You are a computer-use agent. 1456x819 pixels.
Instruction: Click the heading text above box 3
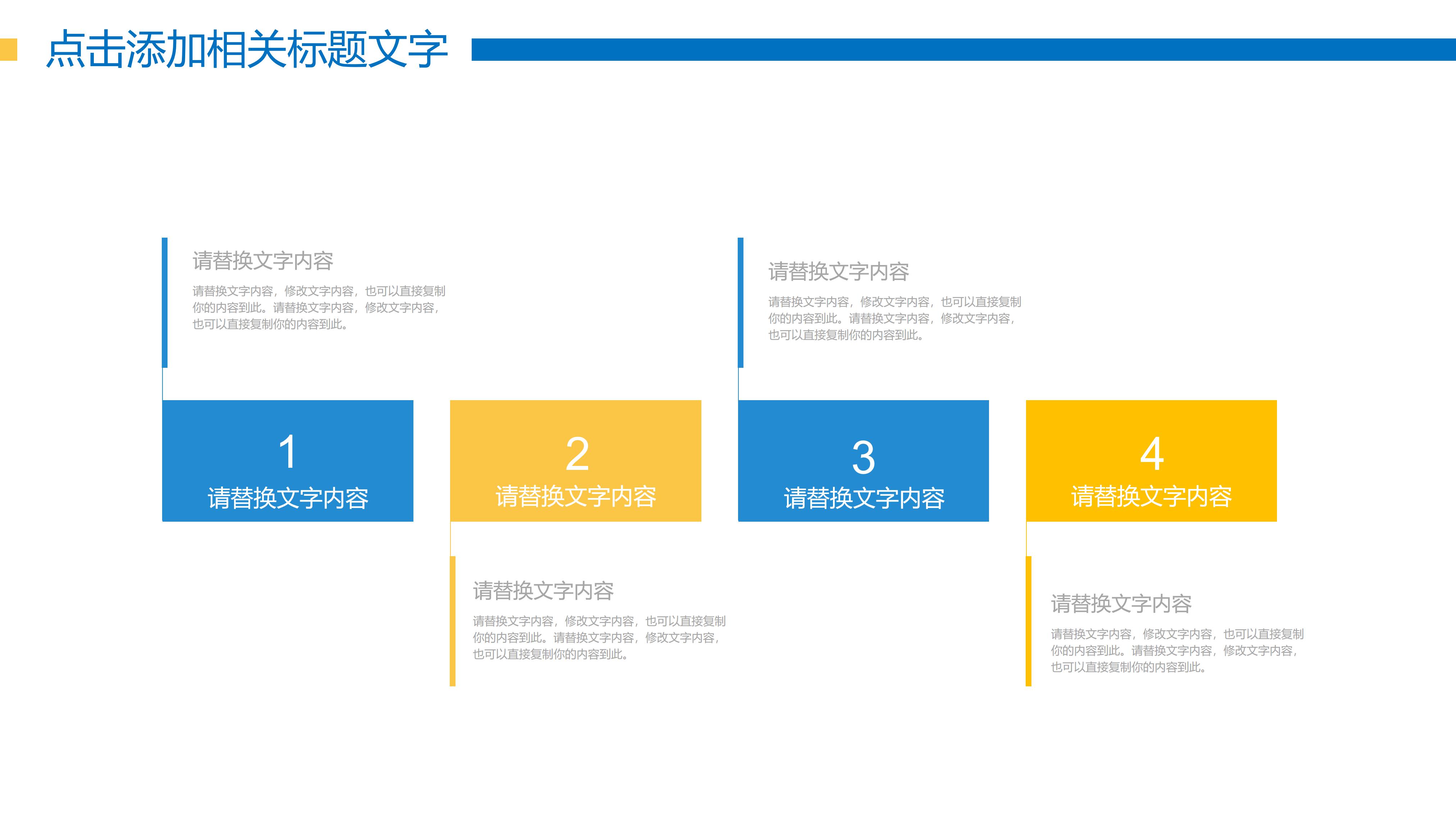pyautogui.click(x=838, y=272)
